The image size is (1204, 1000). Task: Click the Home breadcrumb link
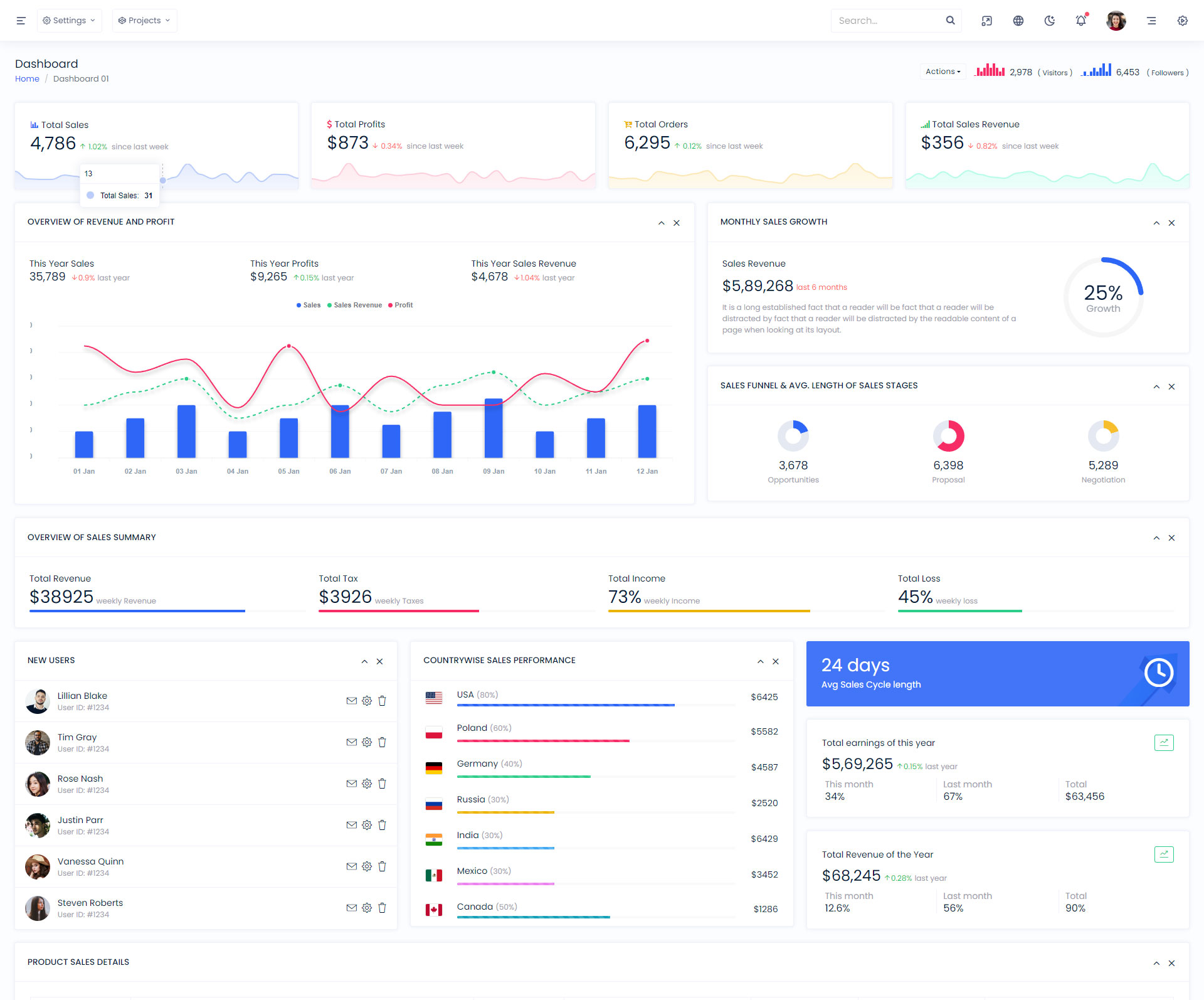[x=27, y=78]
